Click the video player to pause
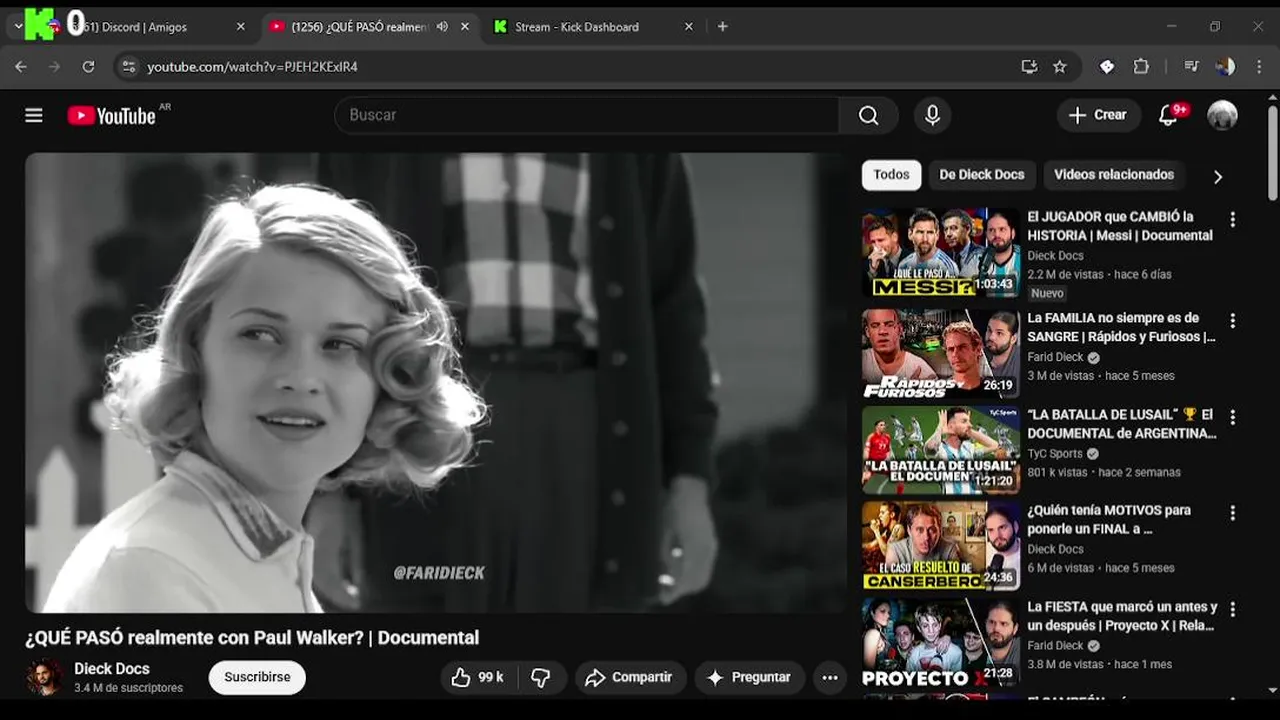 (435, 383)
